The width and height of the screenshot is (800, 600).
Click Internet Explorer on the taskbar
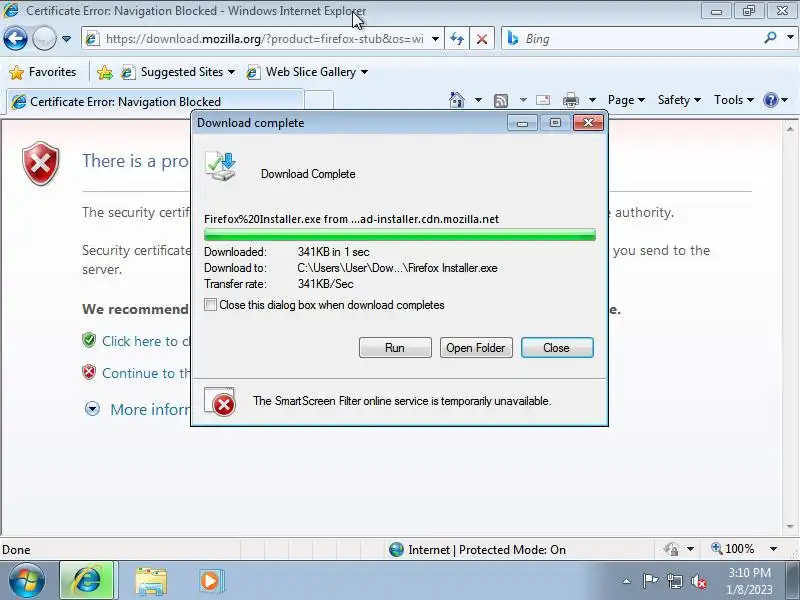88,580
